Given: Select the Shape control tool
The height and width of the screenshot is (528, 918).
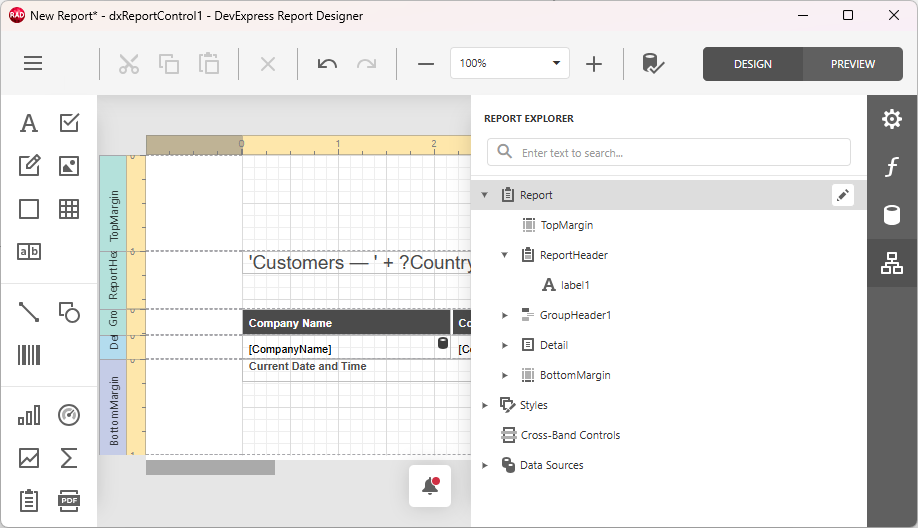Looking at the screenshot, I should (x=69, y=312).
